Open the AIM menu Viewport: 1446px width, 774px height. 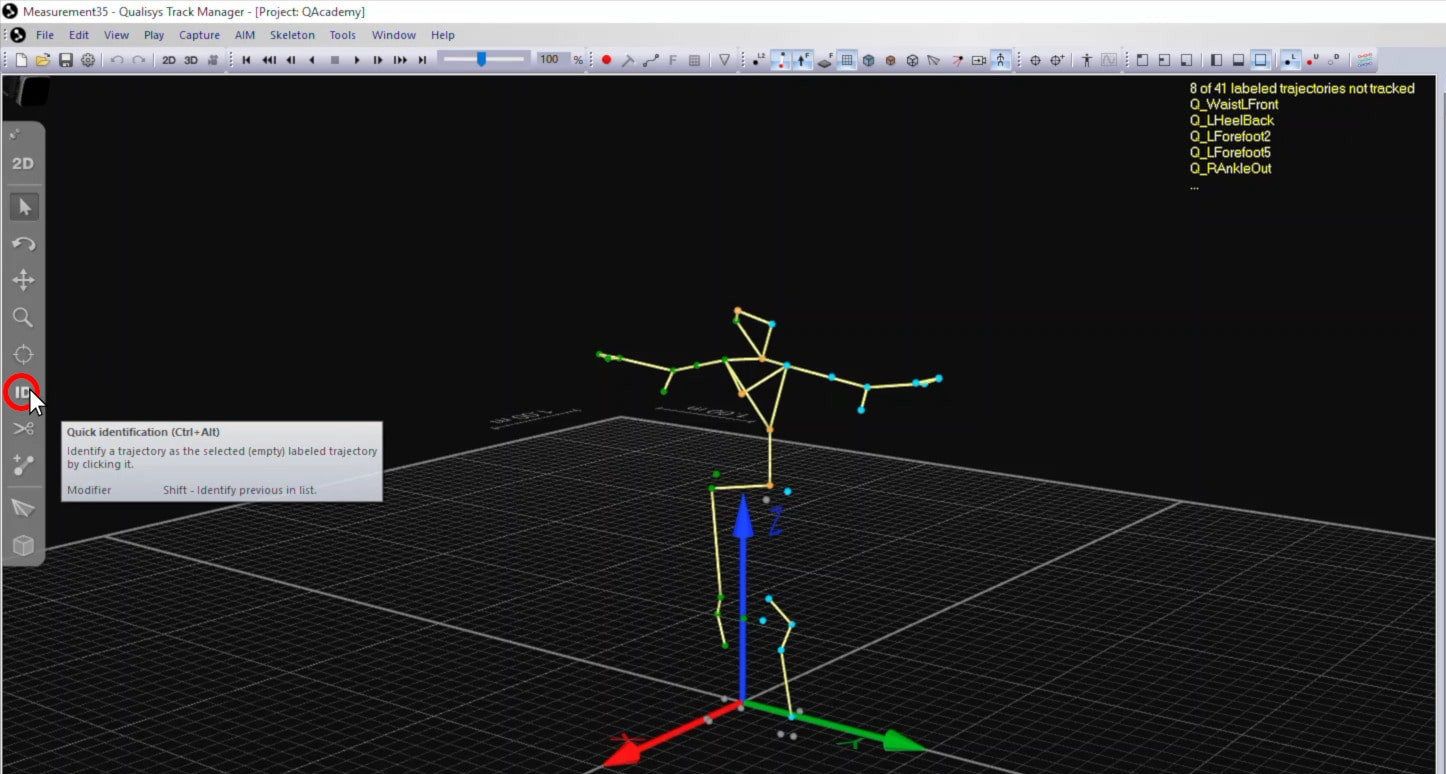click(x=245, y=35)
